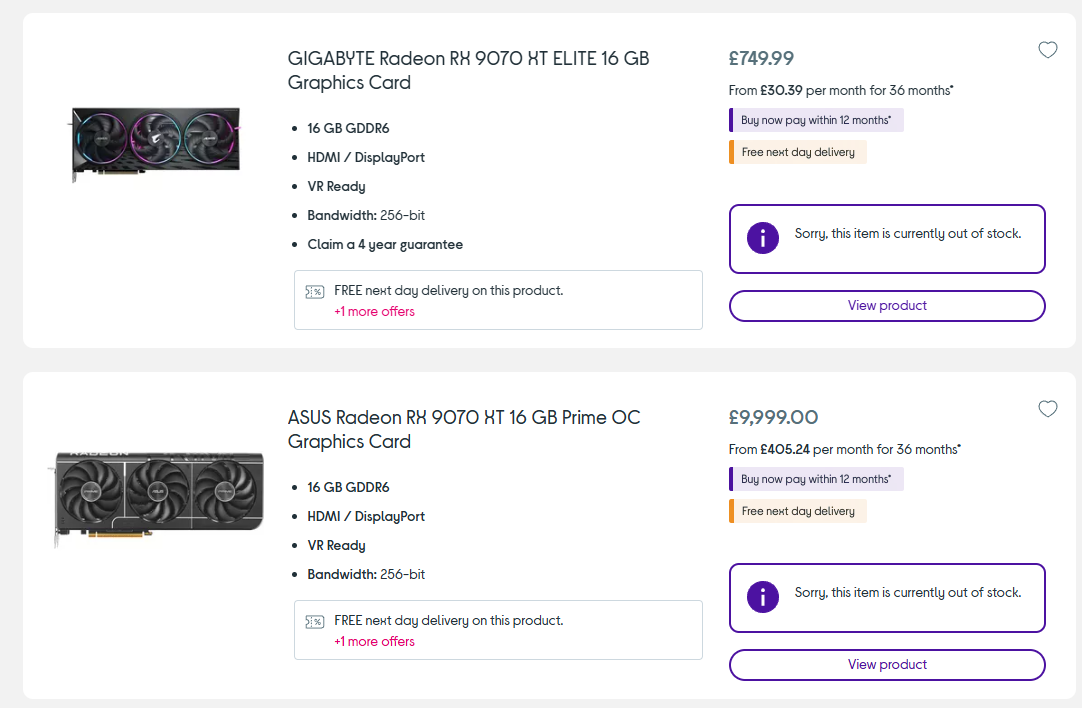The width and height of the screenshot is (1082, 708).
Task: Open ASUS Radeon RX 9070 XT Prime OC title
Action: [x=464, y=429]
